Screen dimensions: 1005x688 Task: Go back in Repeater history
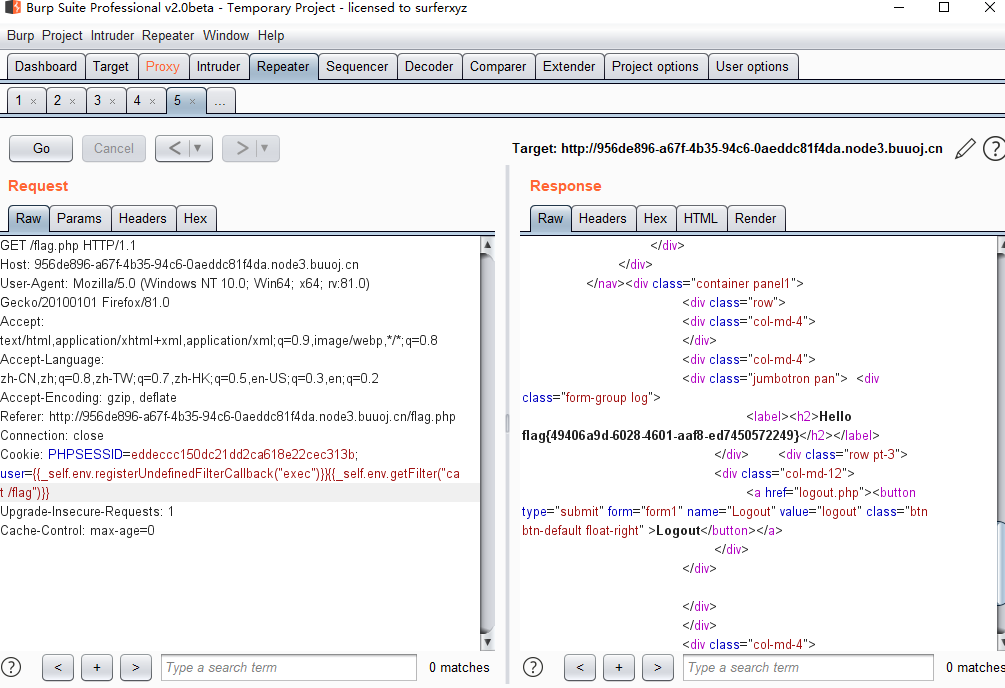(x=174, y=149)
